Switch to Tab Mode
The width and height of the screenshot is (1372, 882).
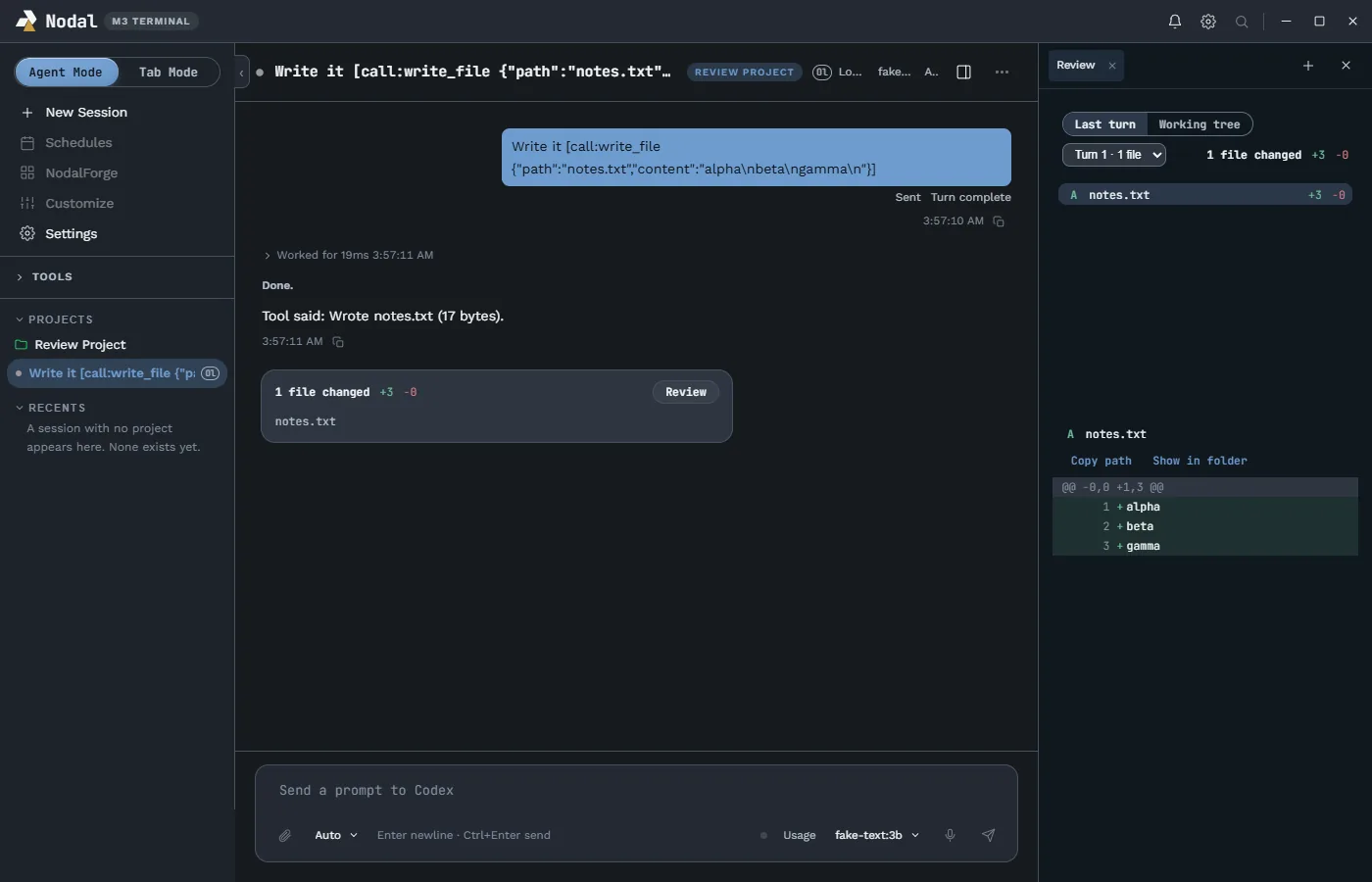click(x=169, y=73)
